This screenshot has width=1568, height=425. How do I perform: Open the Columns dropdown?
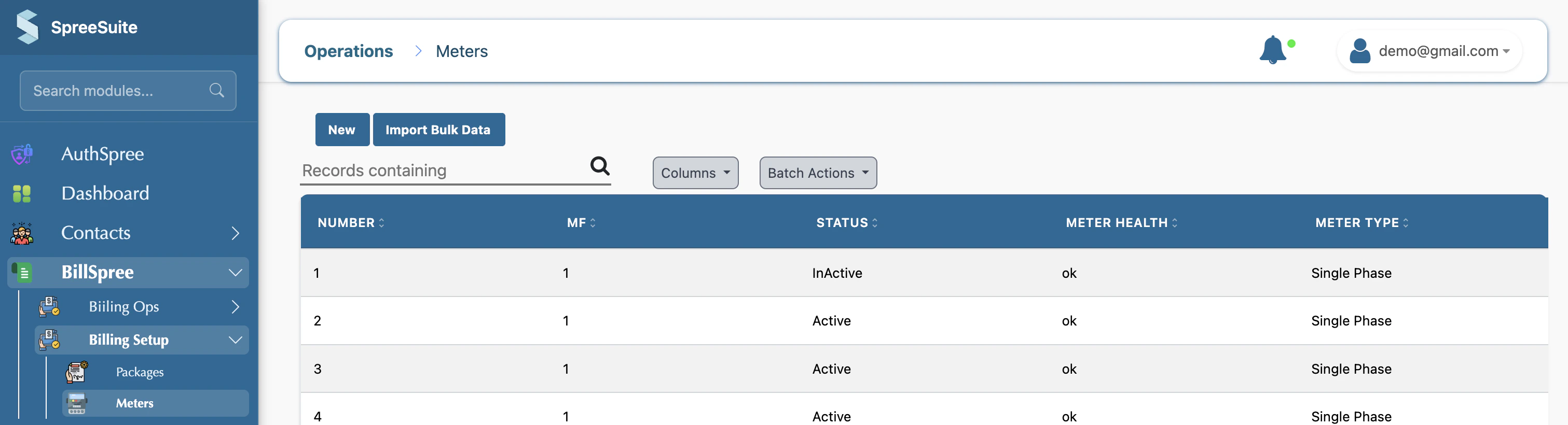point(695,173)
